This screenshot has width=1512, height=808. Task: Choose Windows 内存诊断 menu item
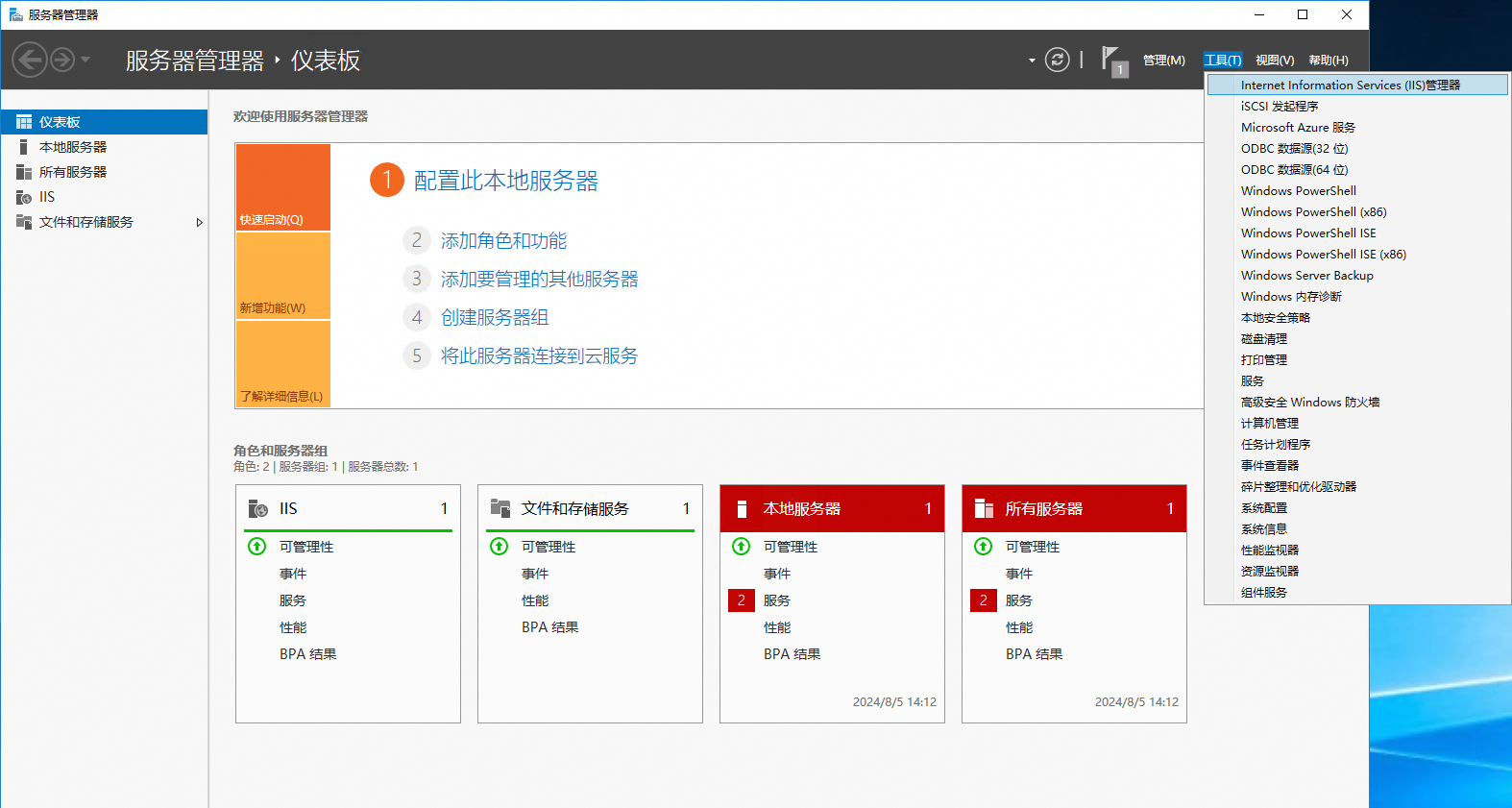coord(1357,297)
